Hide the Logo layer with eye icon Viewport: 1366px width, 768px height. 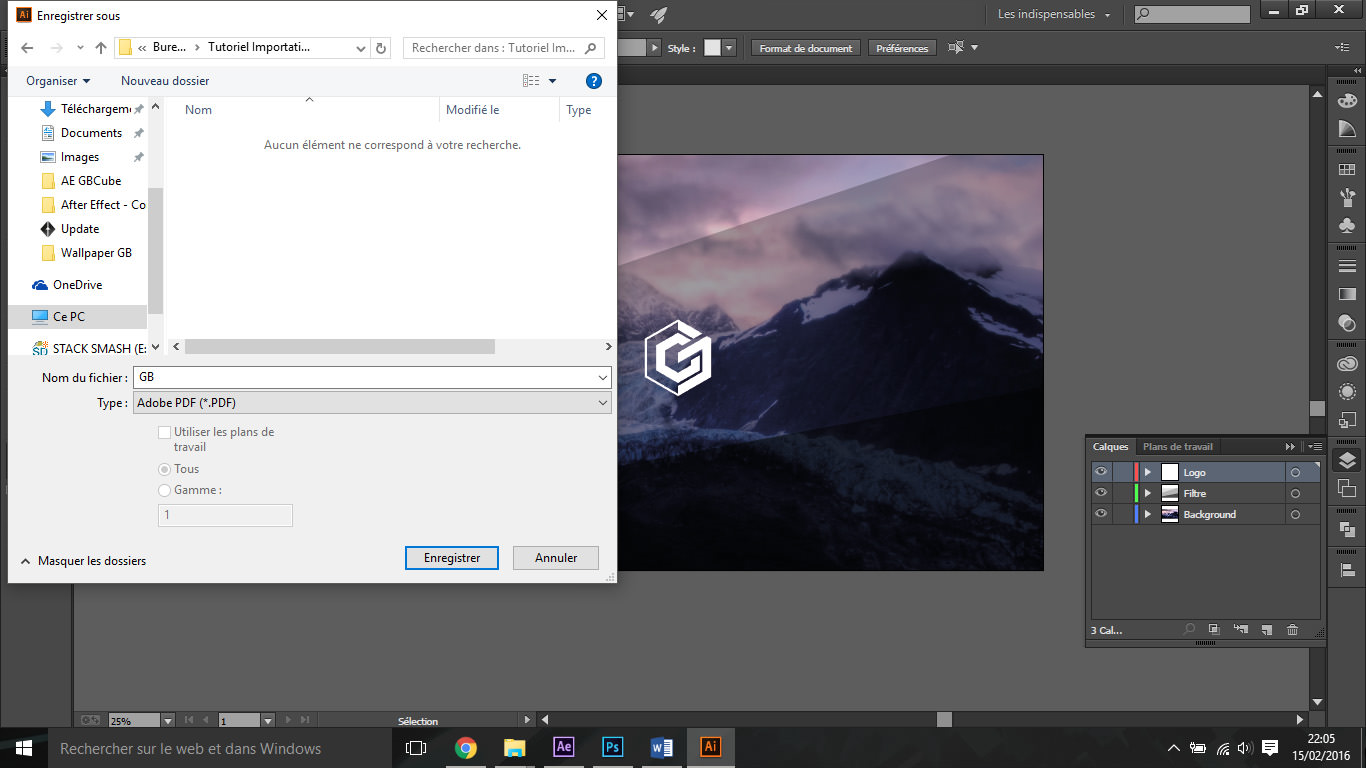[1101, 472]
